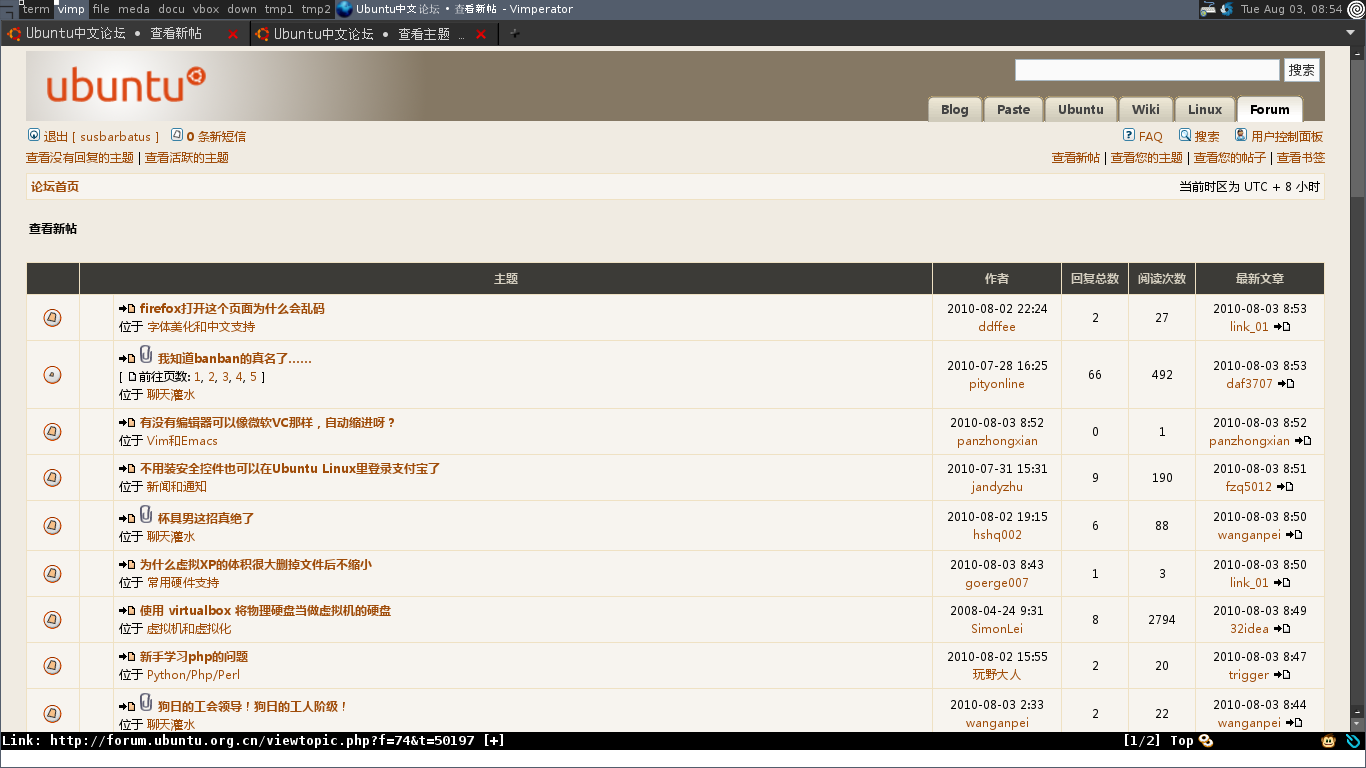
Task: Click the private messages icon beside 条新短信
Action: 177,135
